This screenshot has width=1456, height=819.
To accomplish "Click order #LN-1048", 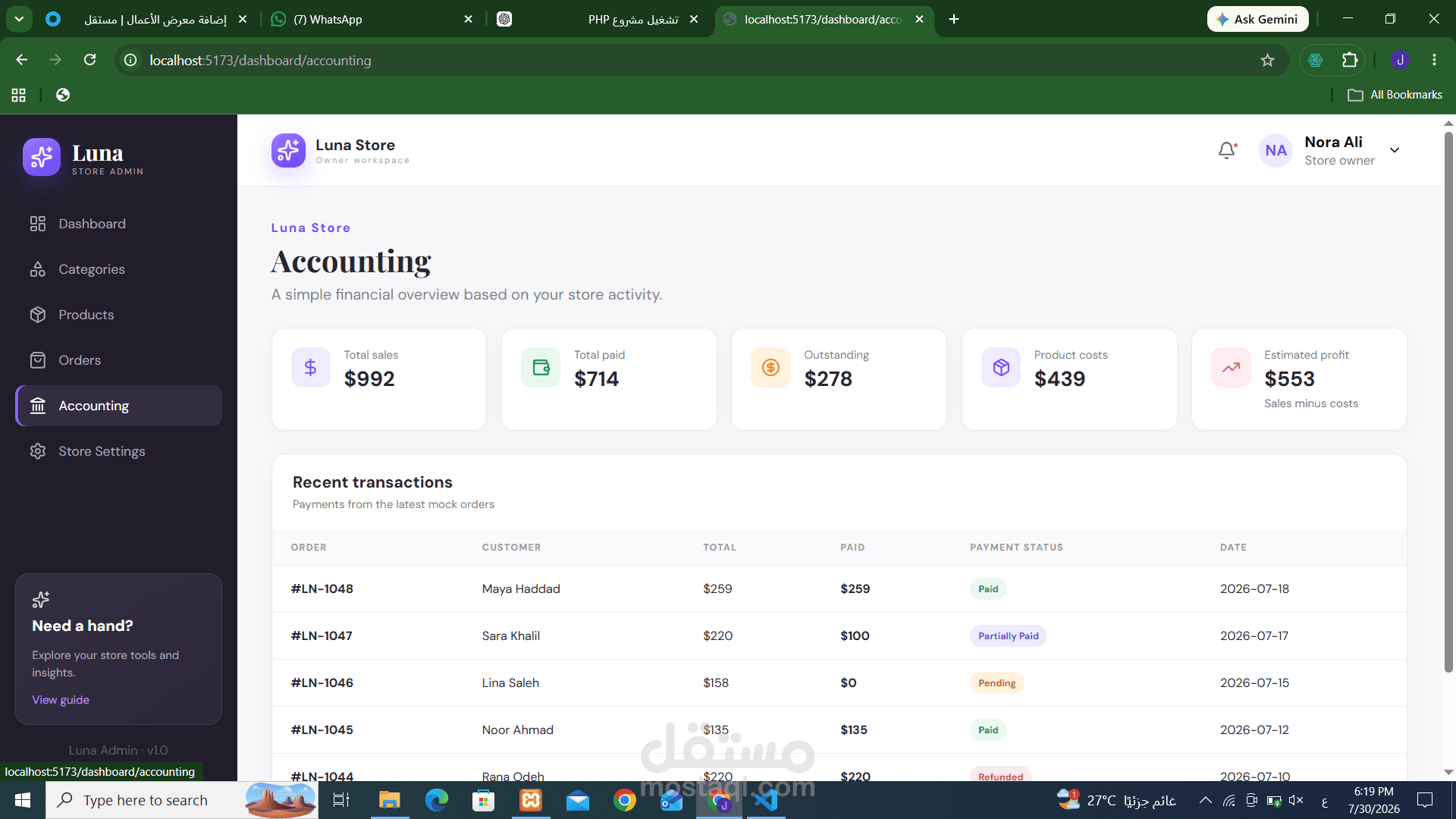I will [322, 589].
